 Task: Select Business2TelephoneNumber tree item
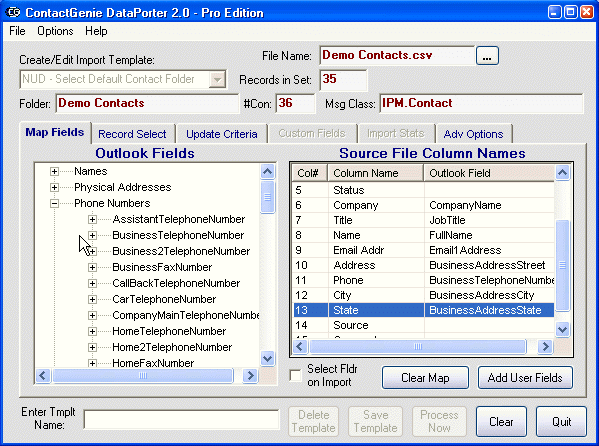point(181,251)
